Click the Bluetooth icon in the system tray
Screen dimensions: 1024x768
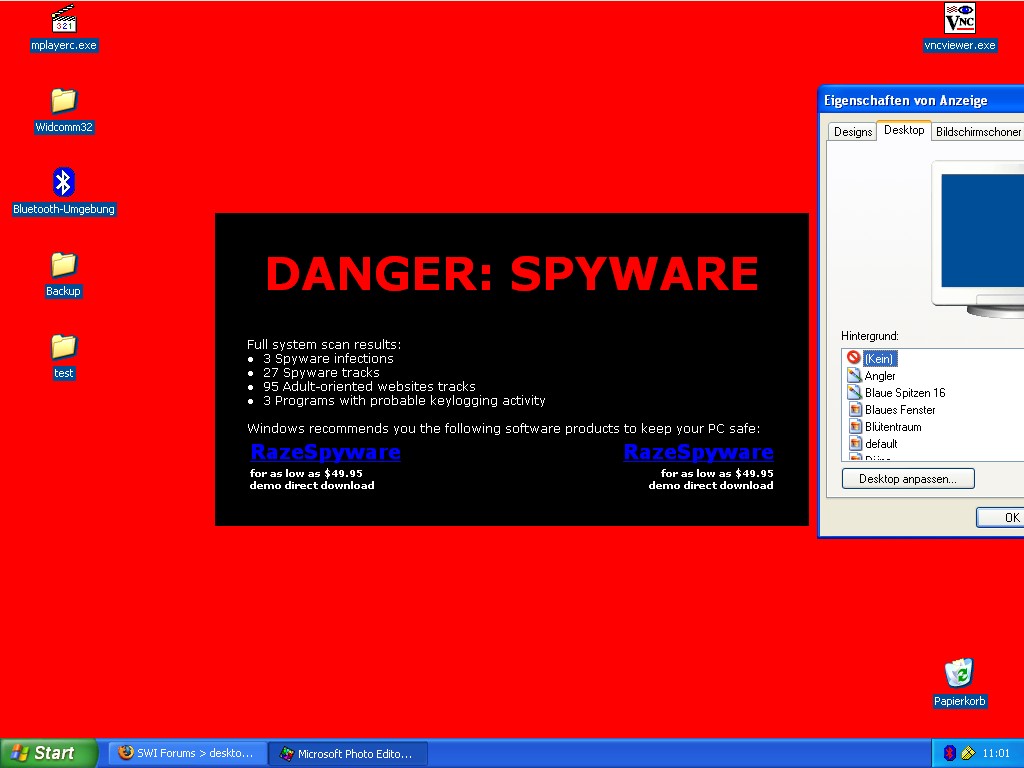point(950,753)
